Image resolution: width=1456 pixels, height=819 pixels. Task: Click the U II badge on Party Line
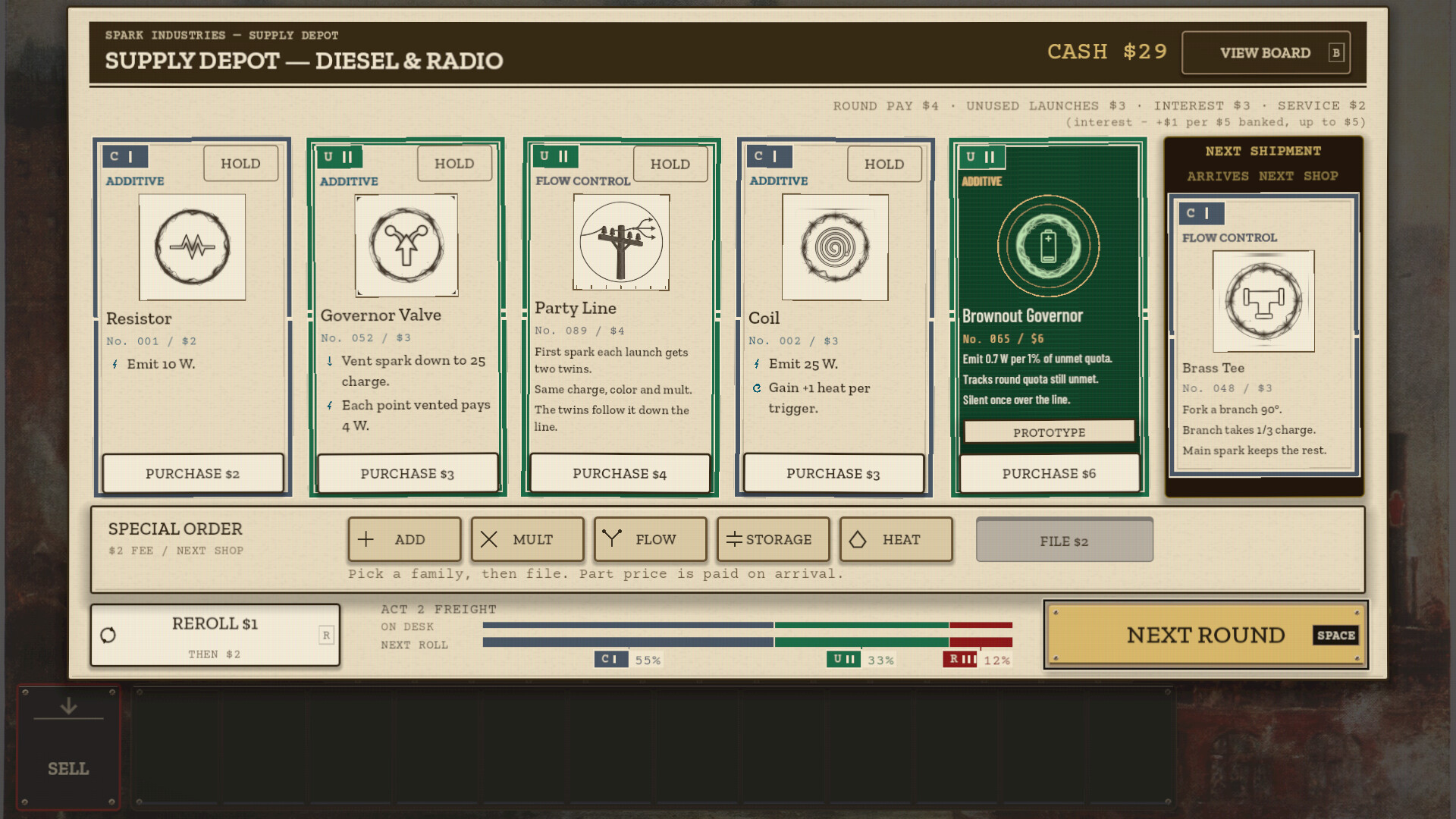555,156
